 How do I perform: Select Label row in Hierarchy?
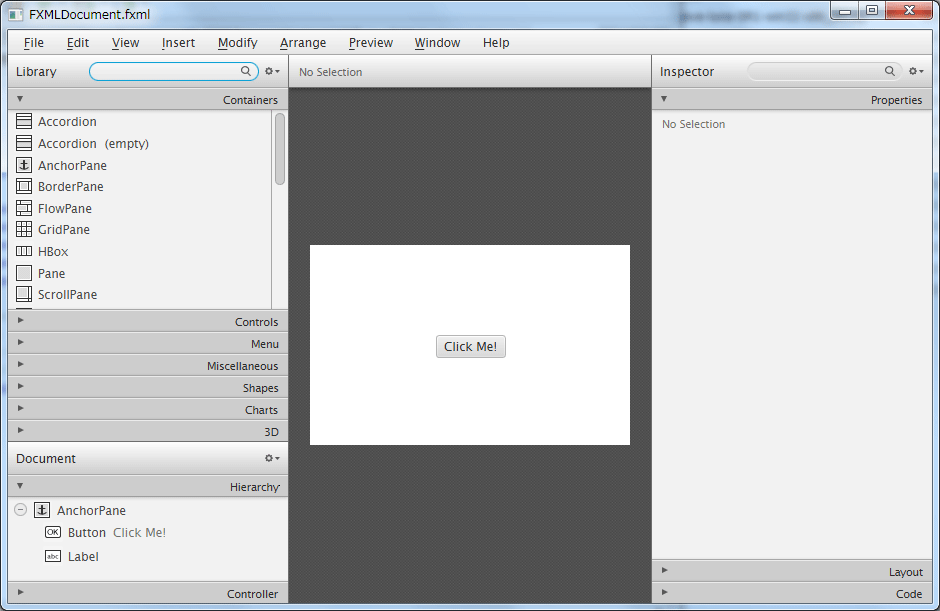tap(148, 556)
